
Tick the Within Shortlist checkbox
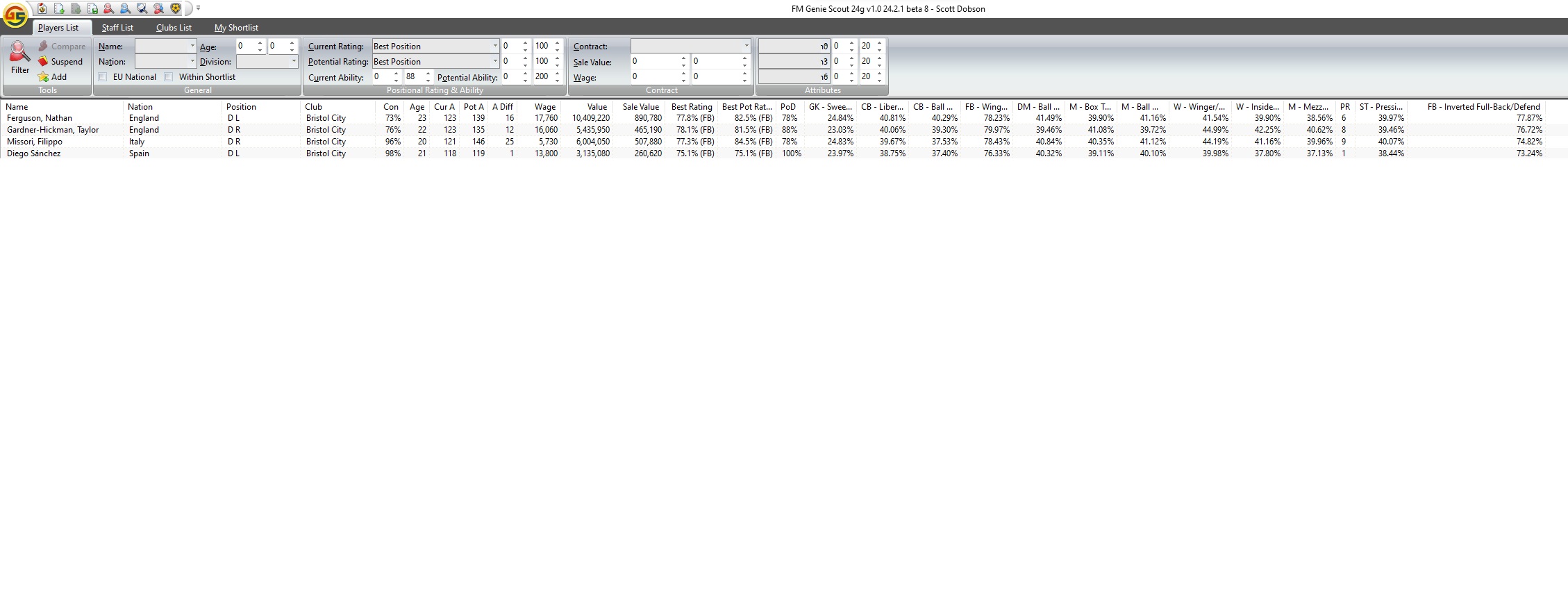[x=169, y=77]
